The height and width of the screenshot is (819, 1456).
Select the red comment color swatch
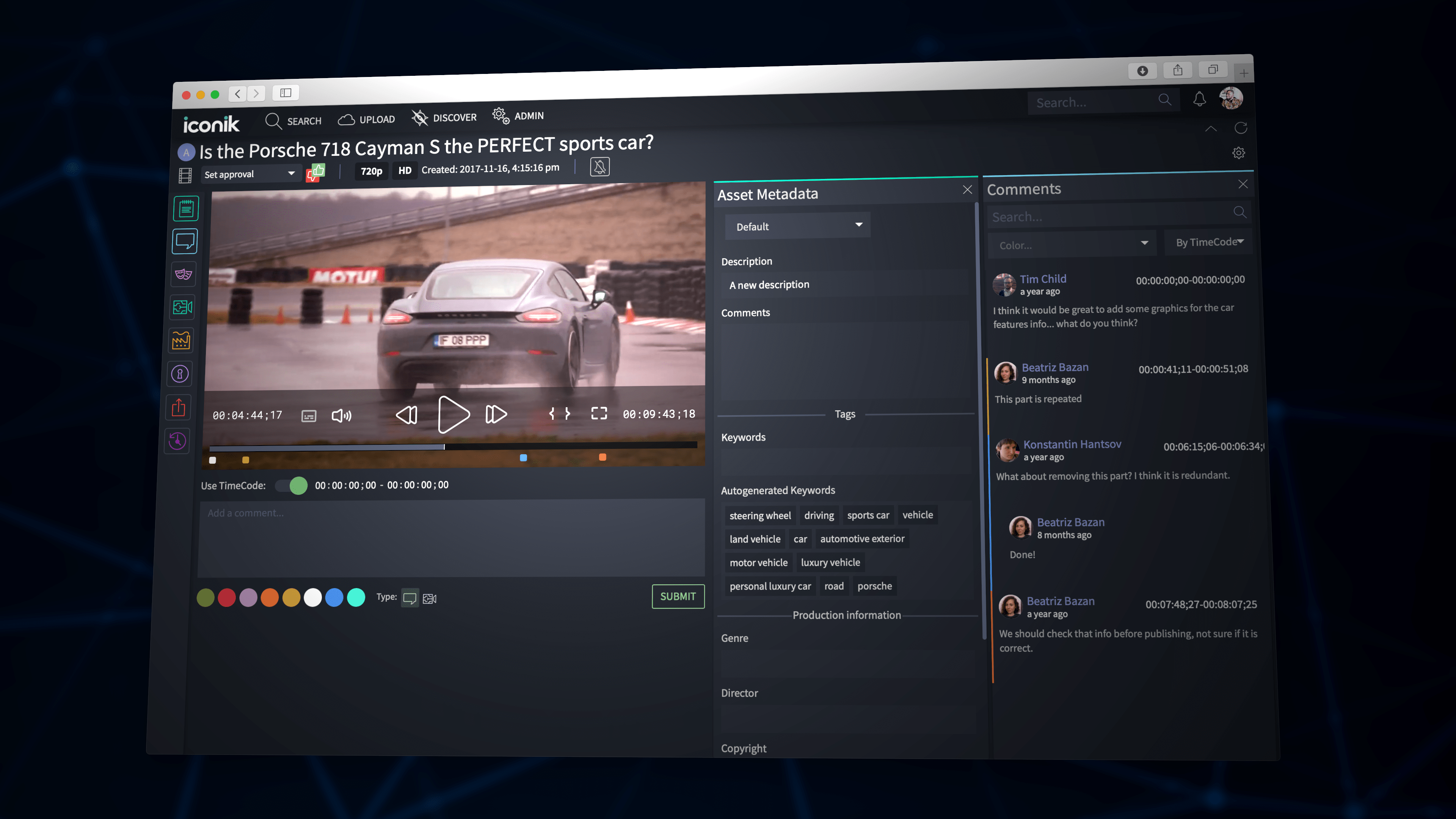[227, 598]
